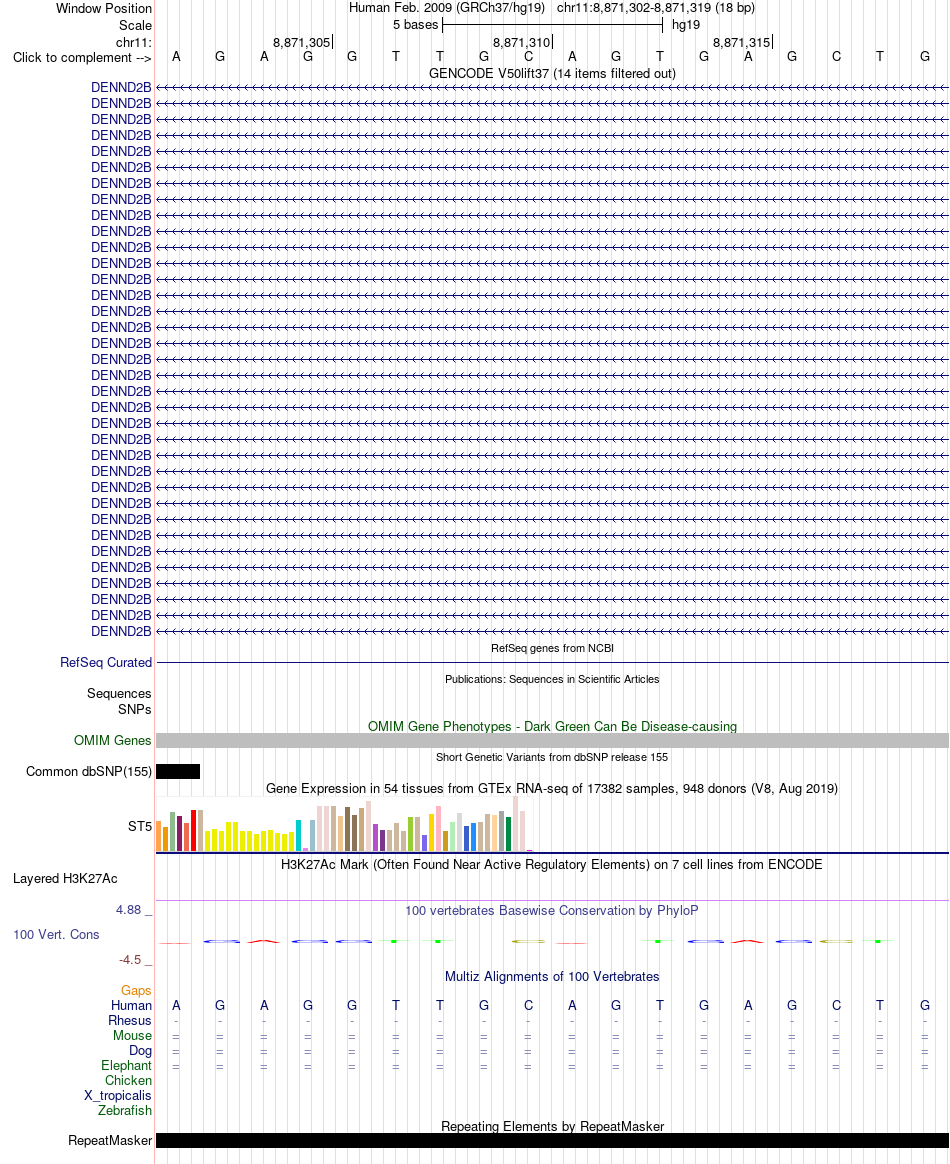Click the 'Click to complement -->' label
Screen dimensions: 950x1164
point(82,58)
